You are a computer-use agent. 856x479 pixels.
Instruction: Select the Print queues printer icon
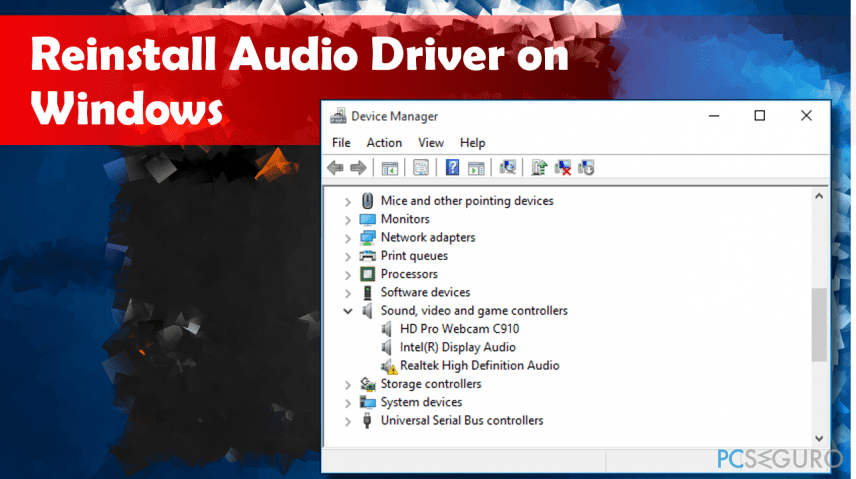[367, 256]
